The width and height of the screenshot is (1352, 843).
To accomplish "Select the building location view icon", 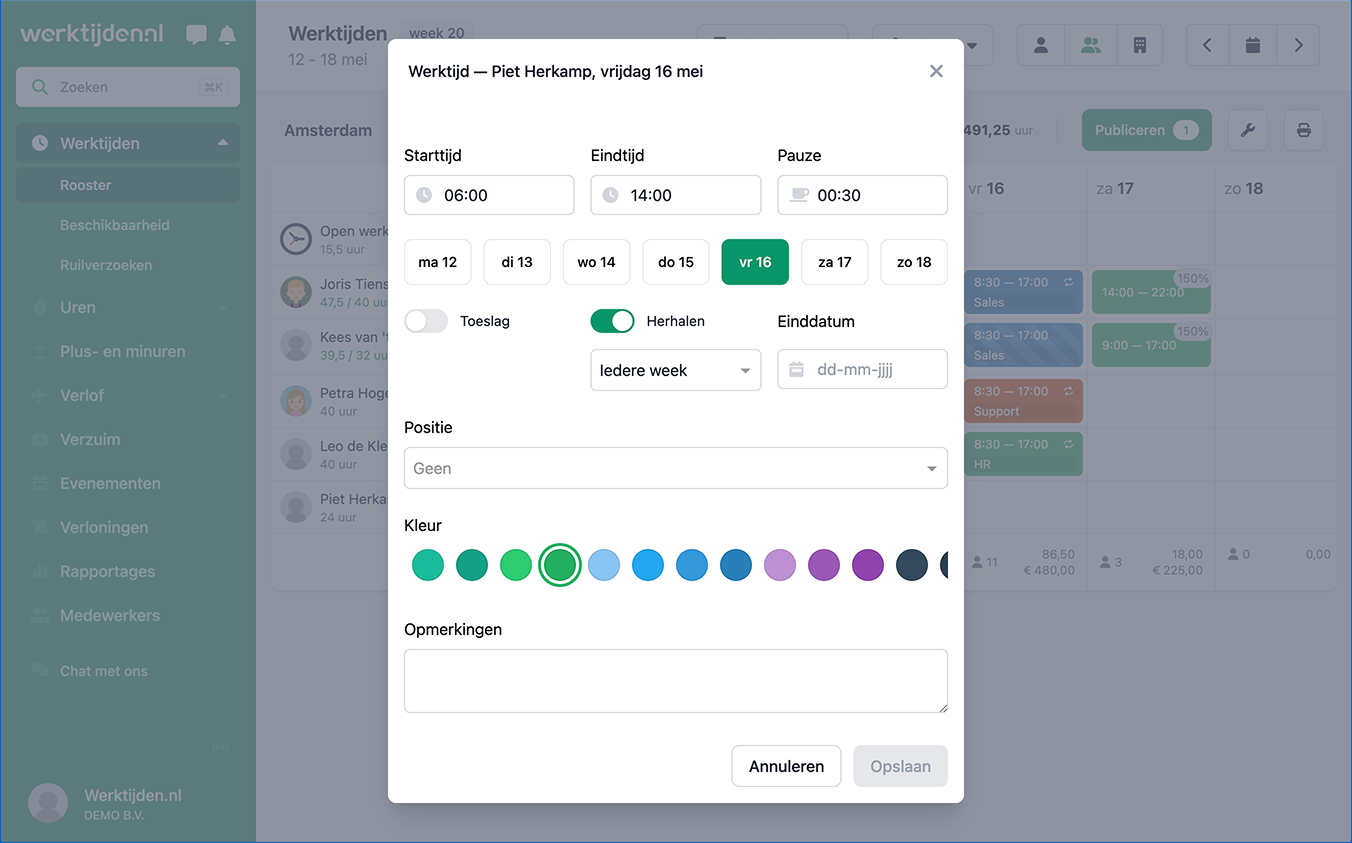I will point(1139,45).
